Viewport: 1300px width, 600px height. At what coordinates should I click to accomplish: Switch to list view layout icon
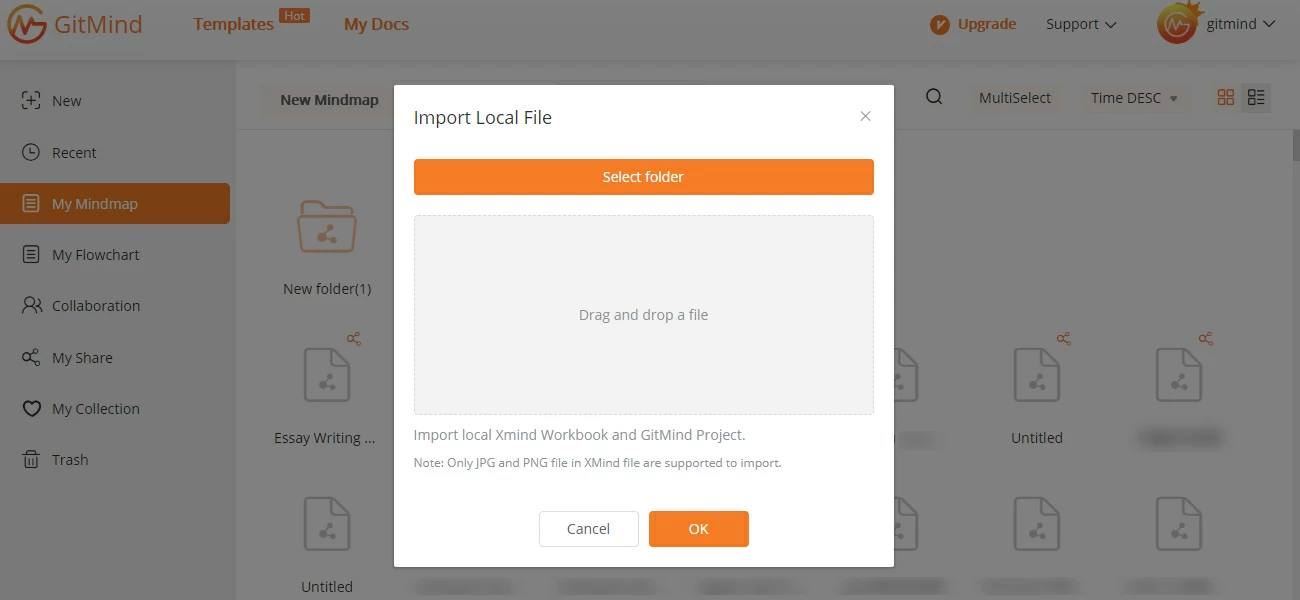coord(1256,97)
